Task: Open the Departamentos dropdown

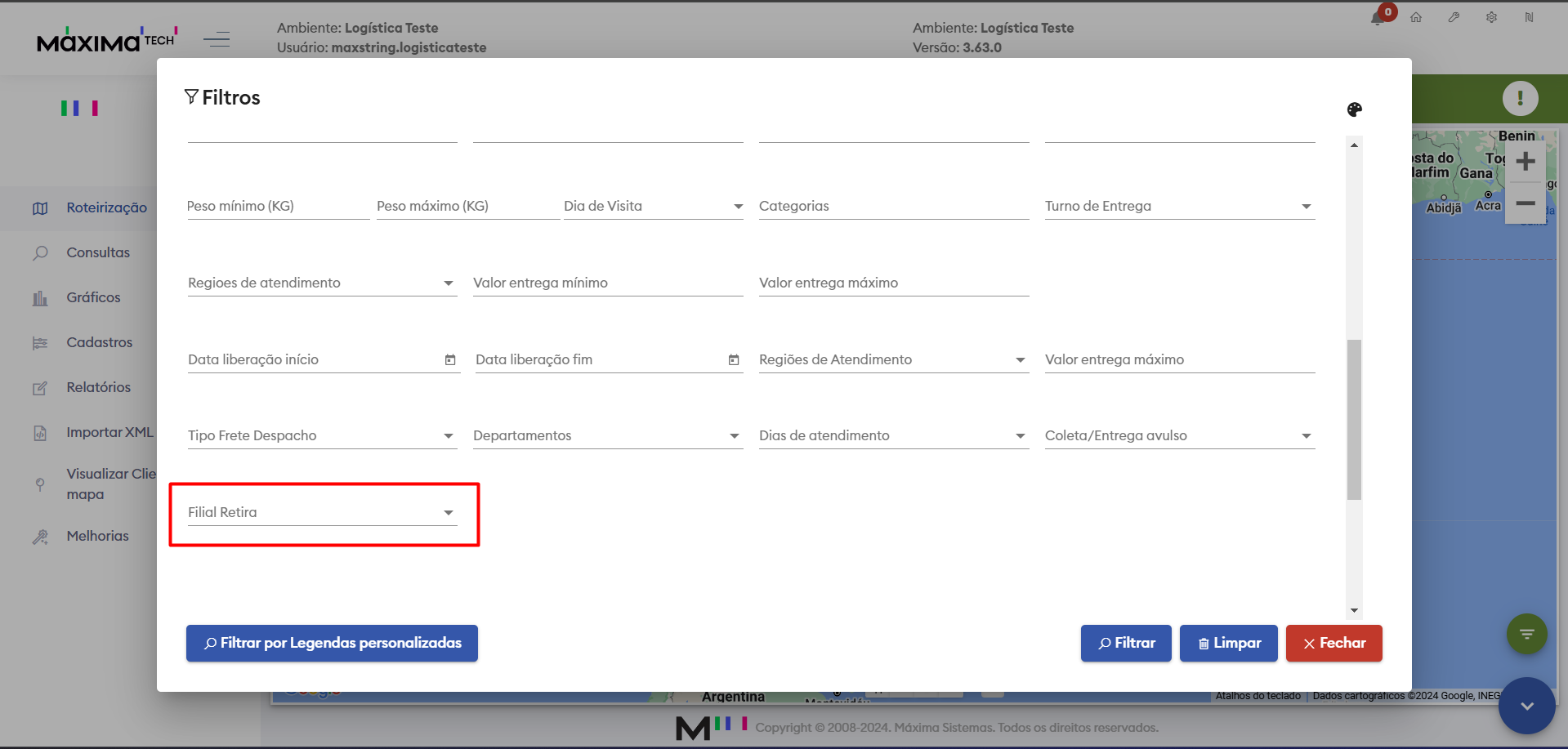Action: coord(608,436)
